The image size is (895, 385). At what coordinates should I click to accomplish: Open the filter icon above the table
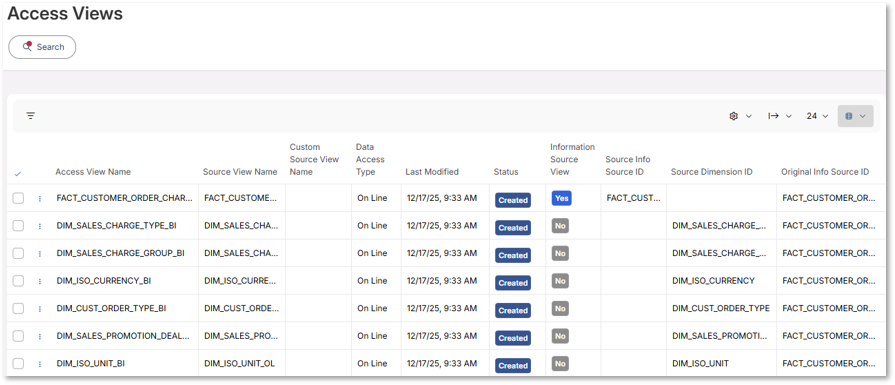31,116
